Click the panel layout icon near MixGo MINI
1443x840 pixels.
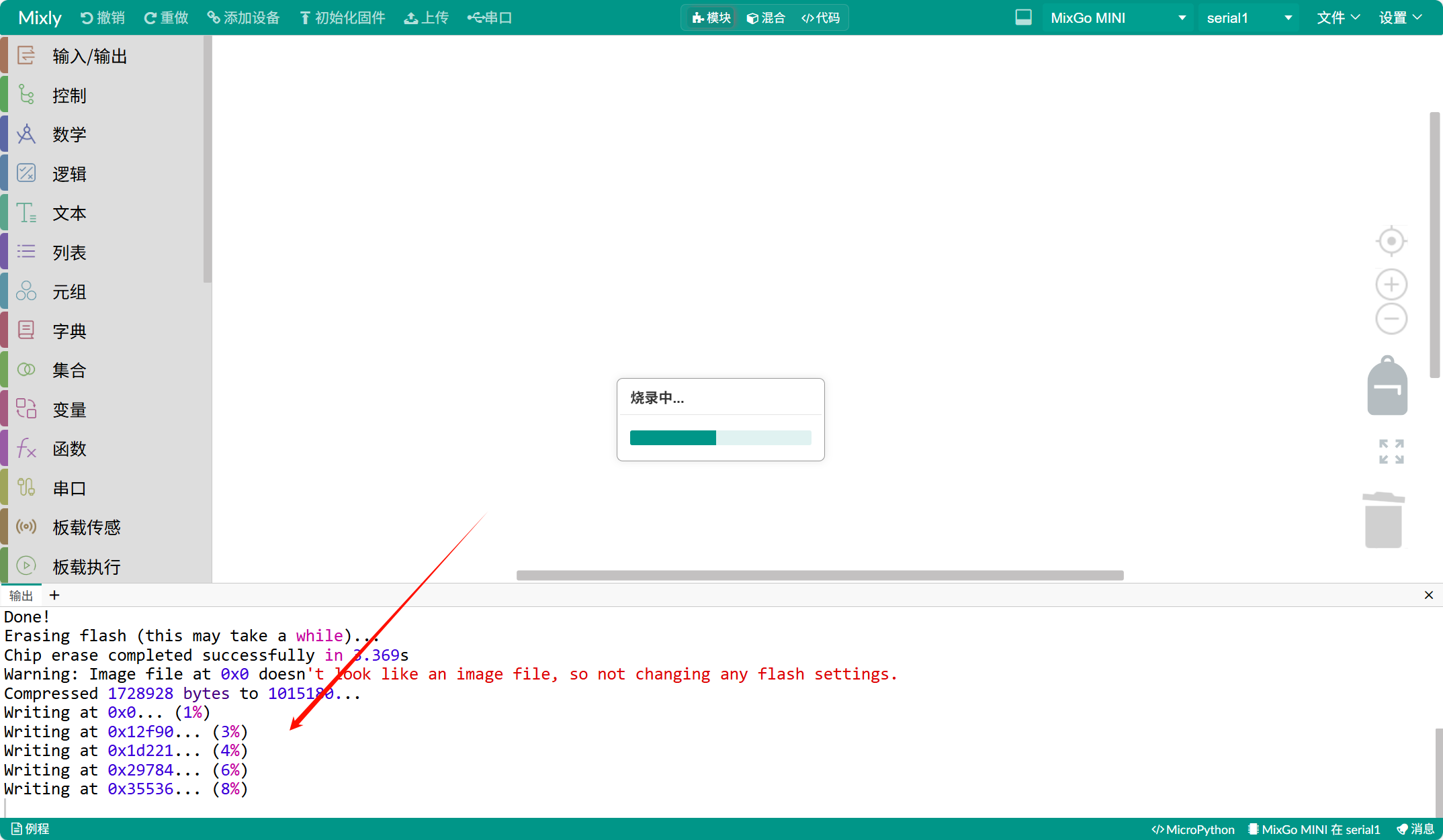coord(1023,17)
